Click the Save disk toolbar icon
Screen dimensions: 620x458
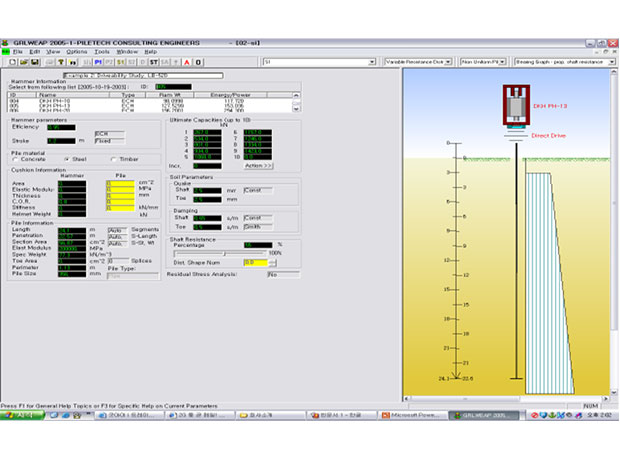click(x=35, y=62)
